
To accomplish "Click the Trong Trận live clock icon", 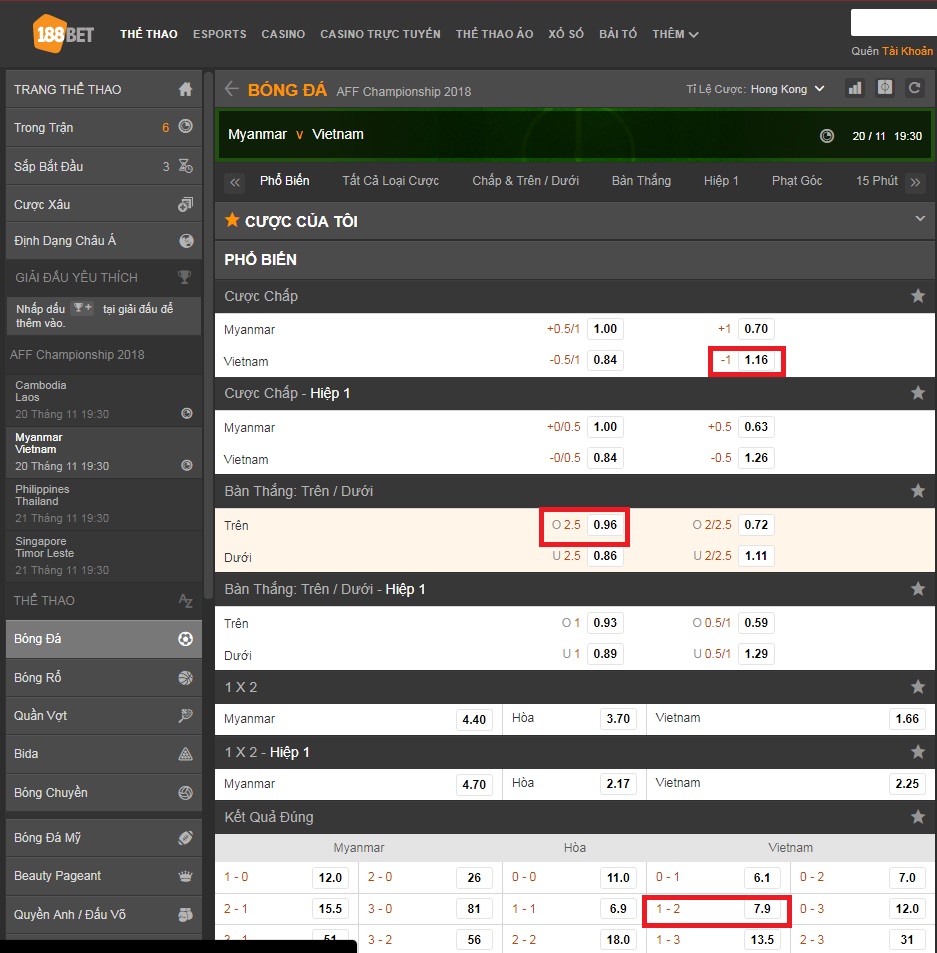I will pyautogui.click(x=185, y=126).
